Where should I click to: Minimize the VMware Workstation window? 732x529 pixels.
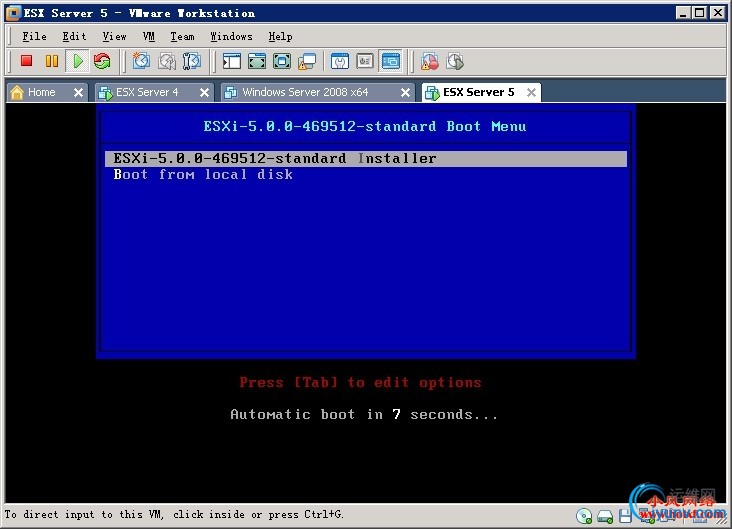pos(683,13)
